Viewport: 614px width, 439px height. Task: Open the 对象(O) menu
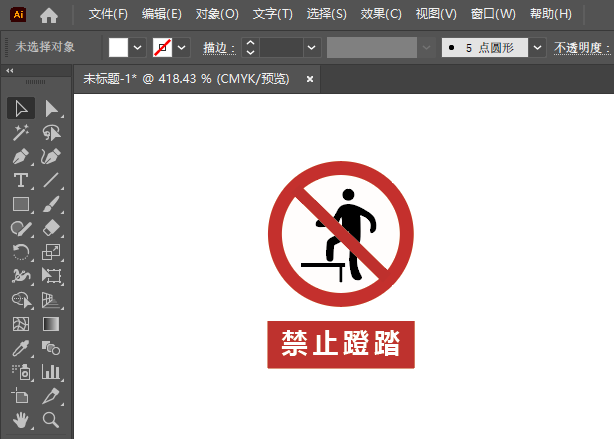pyautogui.click(x=217, y=14)
